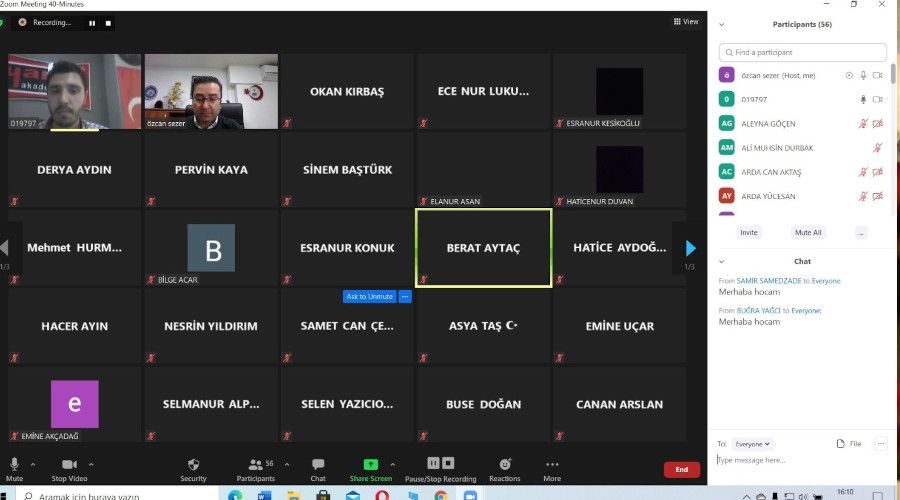Go to next page of video gallery
Viewport: 900px width, 500px height.
click(690, 248)
